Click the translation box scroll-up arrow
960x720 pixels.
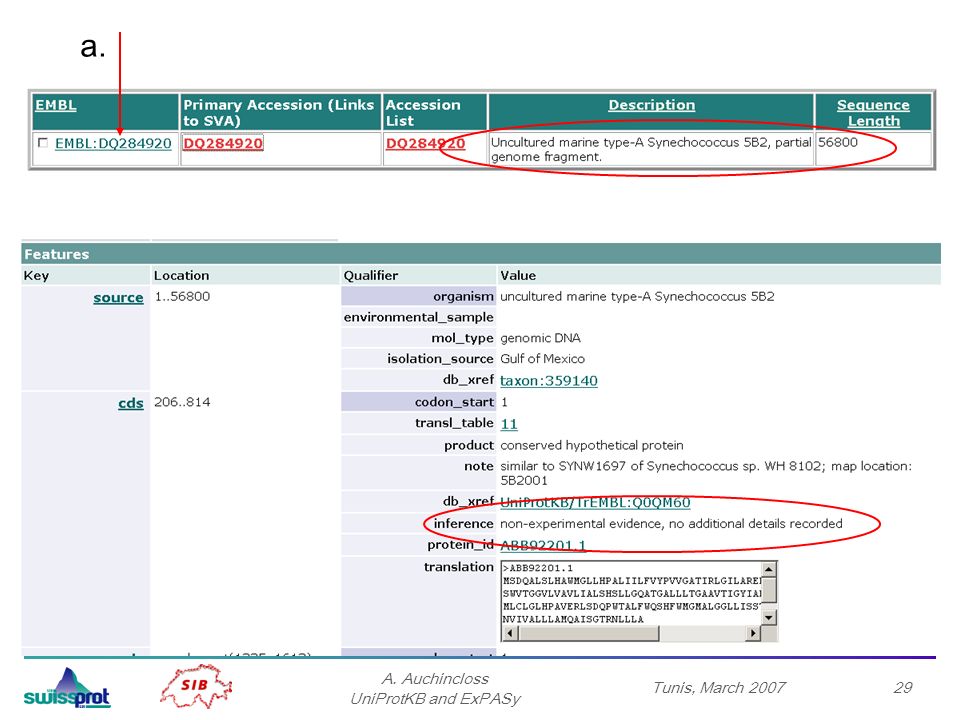coord(769,569)
